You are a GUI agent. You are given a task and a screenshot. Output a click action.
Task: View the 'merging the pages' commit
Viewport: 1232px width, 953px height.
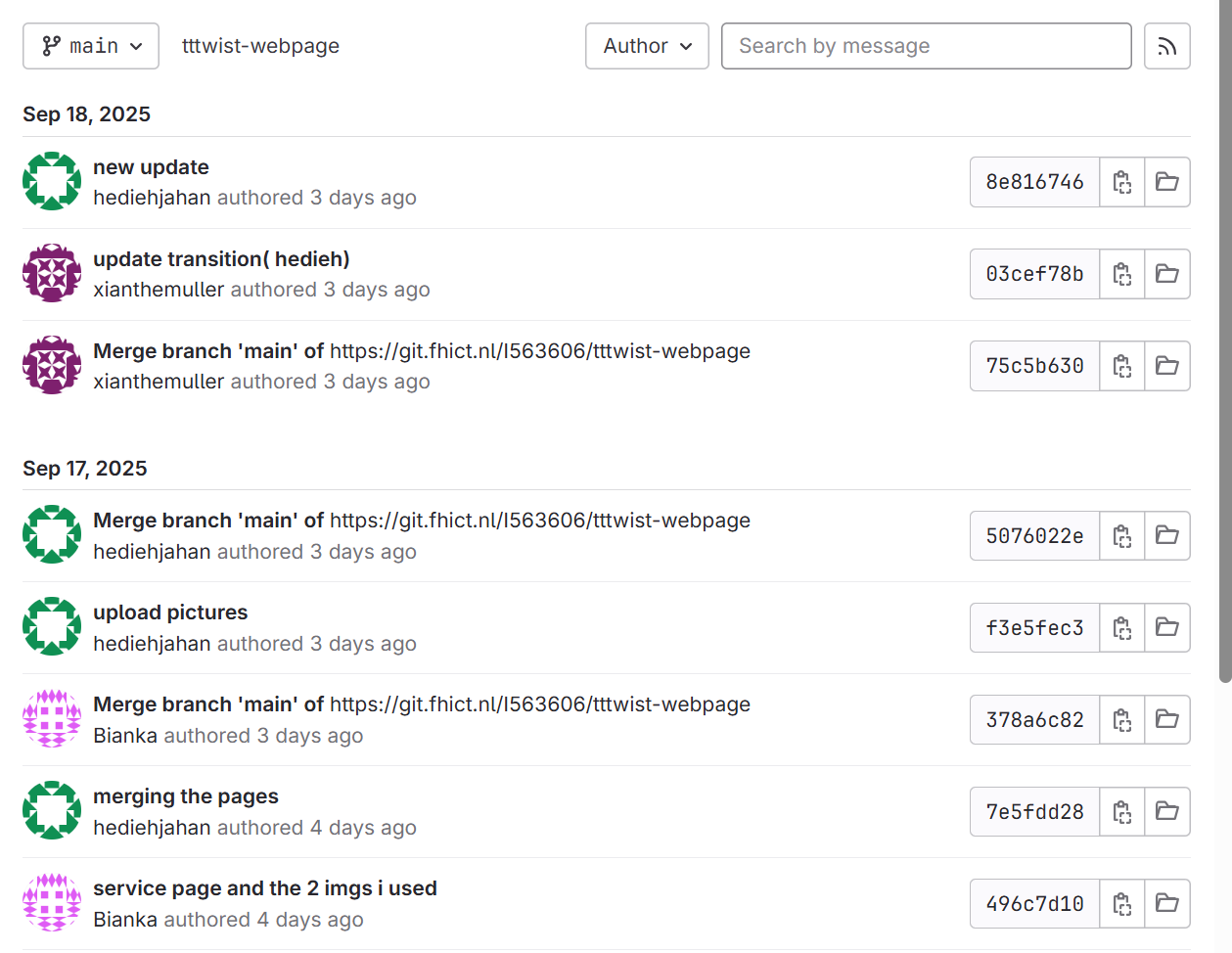[186, 796]
